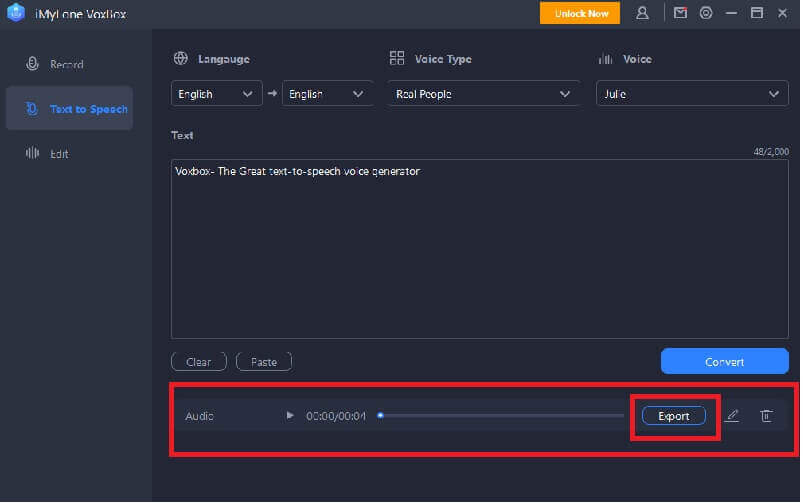Expand the source language English dropdown
803x503 pixels.
point(216,94)
